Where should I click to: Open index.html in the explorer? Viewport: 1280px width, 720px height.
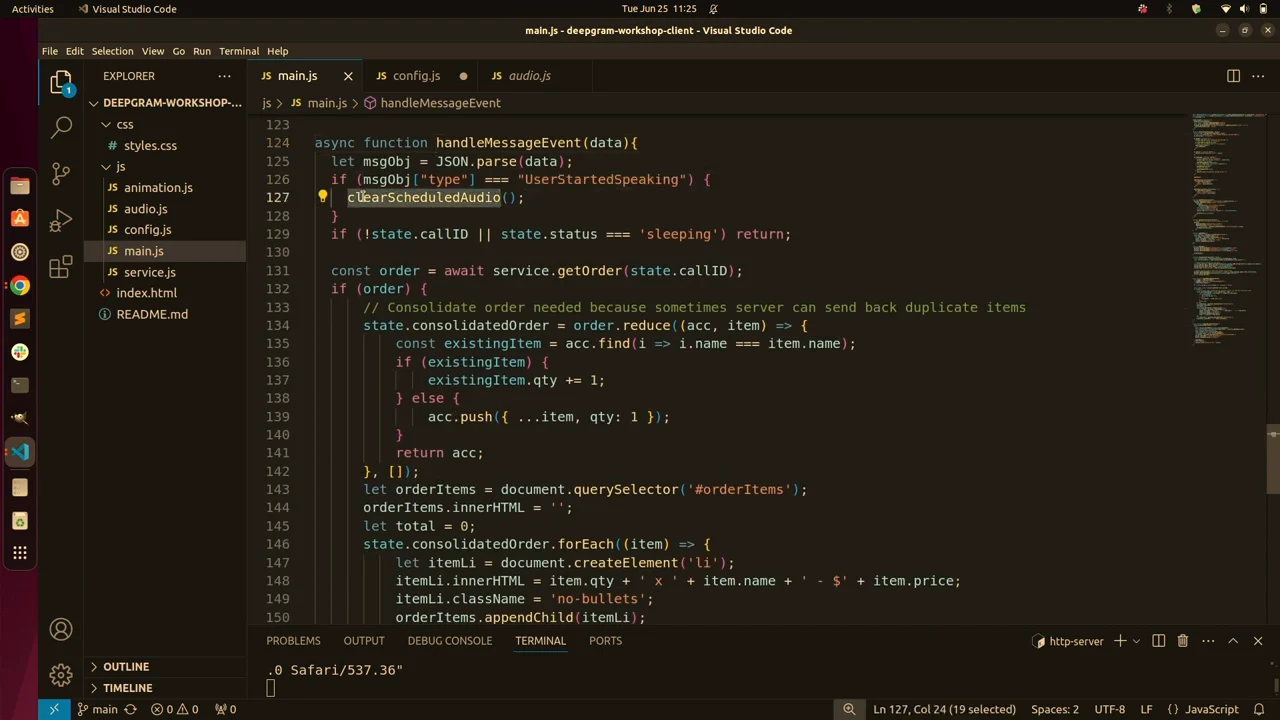(x=146, y=293)
